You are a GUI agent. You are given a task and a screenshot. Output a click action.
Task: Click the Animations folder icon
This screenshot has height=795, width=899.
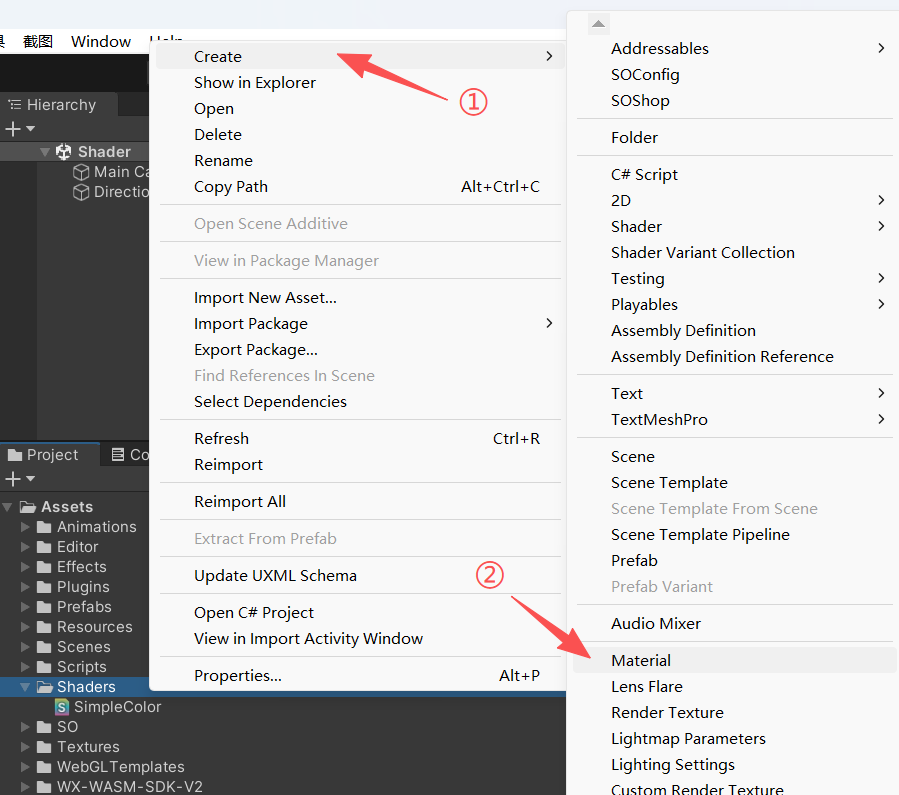point(44,527)
